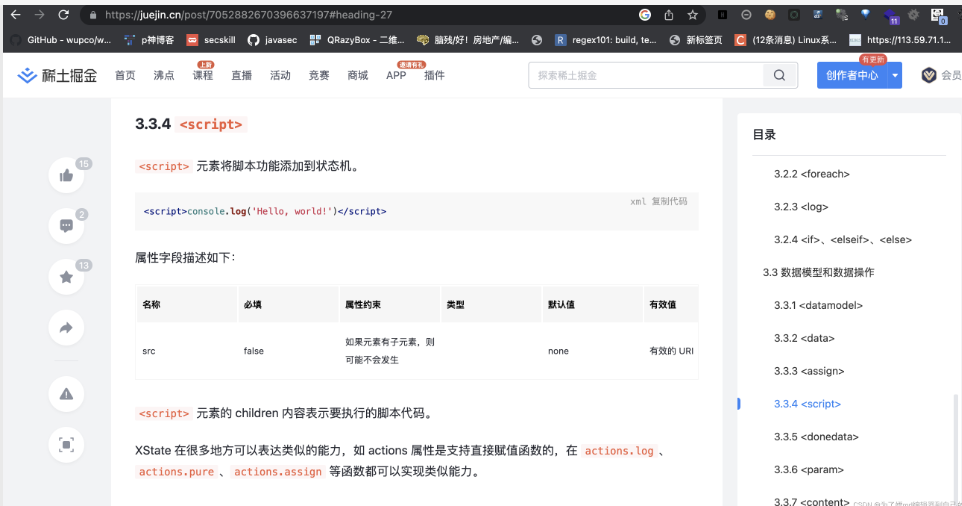
Task: Open the QRazyBox bookmark
Action: [357, 40]
